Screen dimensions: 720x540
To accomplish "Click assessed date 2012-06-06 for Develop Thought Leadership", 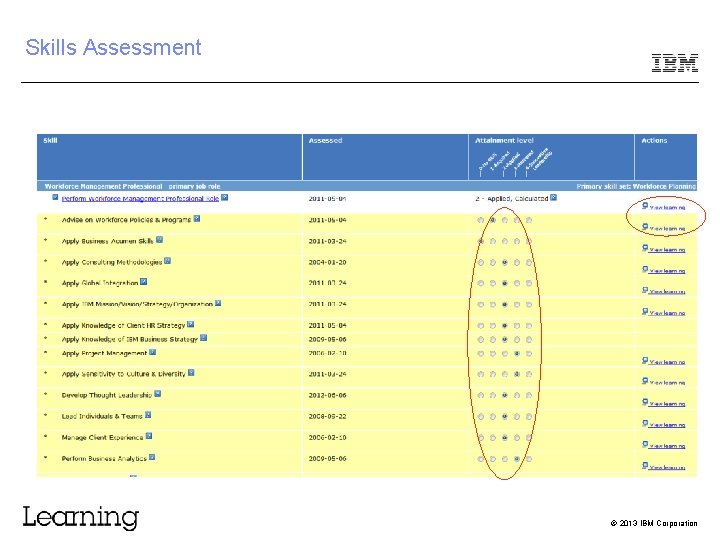I will [x=327, y=395].
